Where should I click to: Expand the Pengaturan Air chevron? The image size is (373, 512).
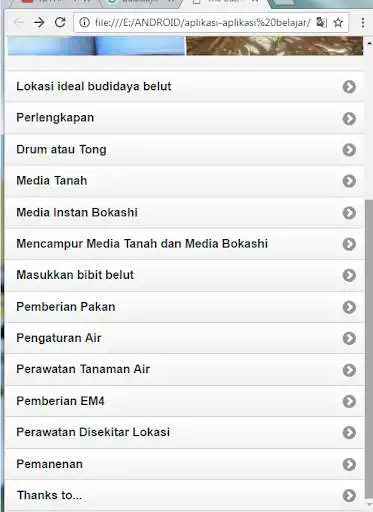pos(349,338)
